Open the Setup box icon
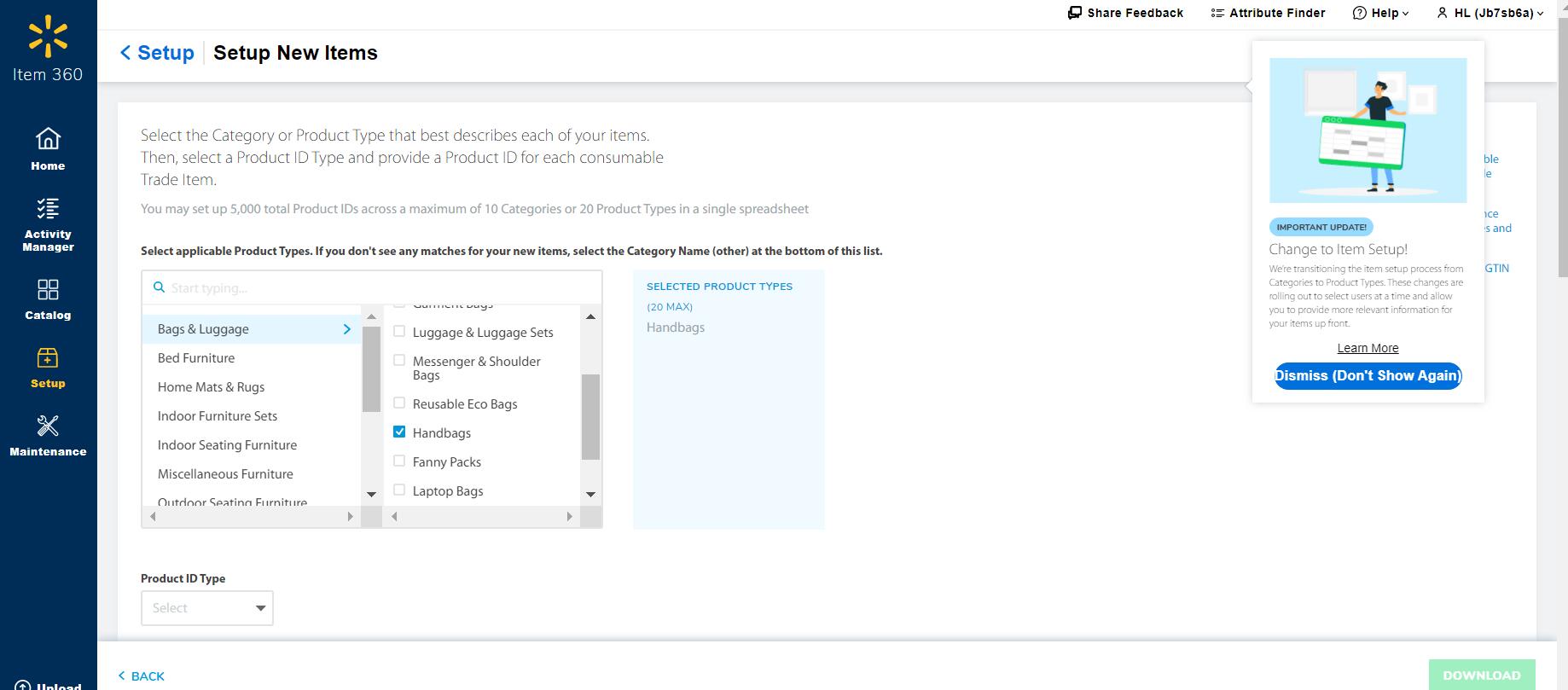Image resolution: width=1568 pixels, height=690 pixels. coord(48,358)
